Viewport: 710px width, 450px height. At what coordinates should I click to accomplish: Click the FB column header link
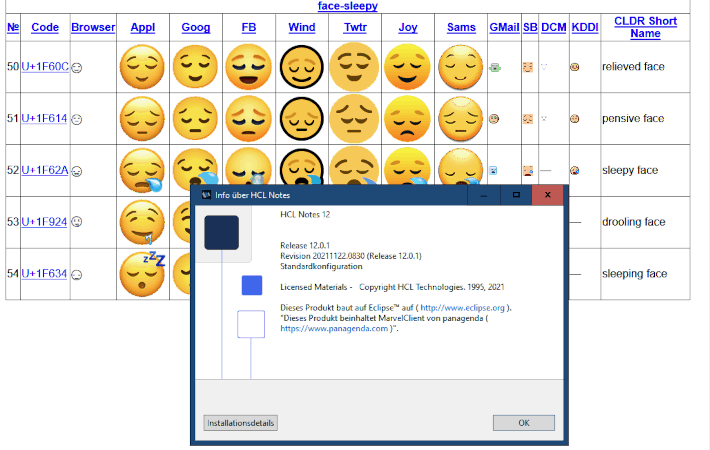click(x=249, y=27)
